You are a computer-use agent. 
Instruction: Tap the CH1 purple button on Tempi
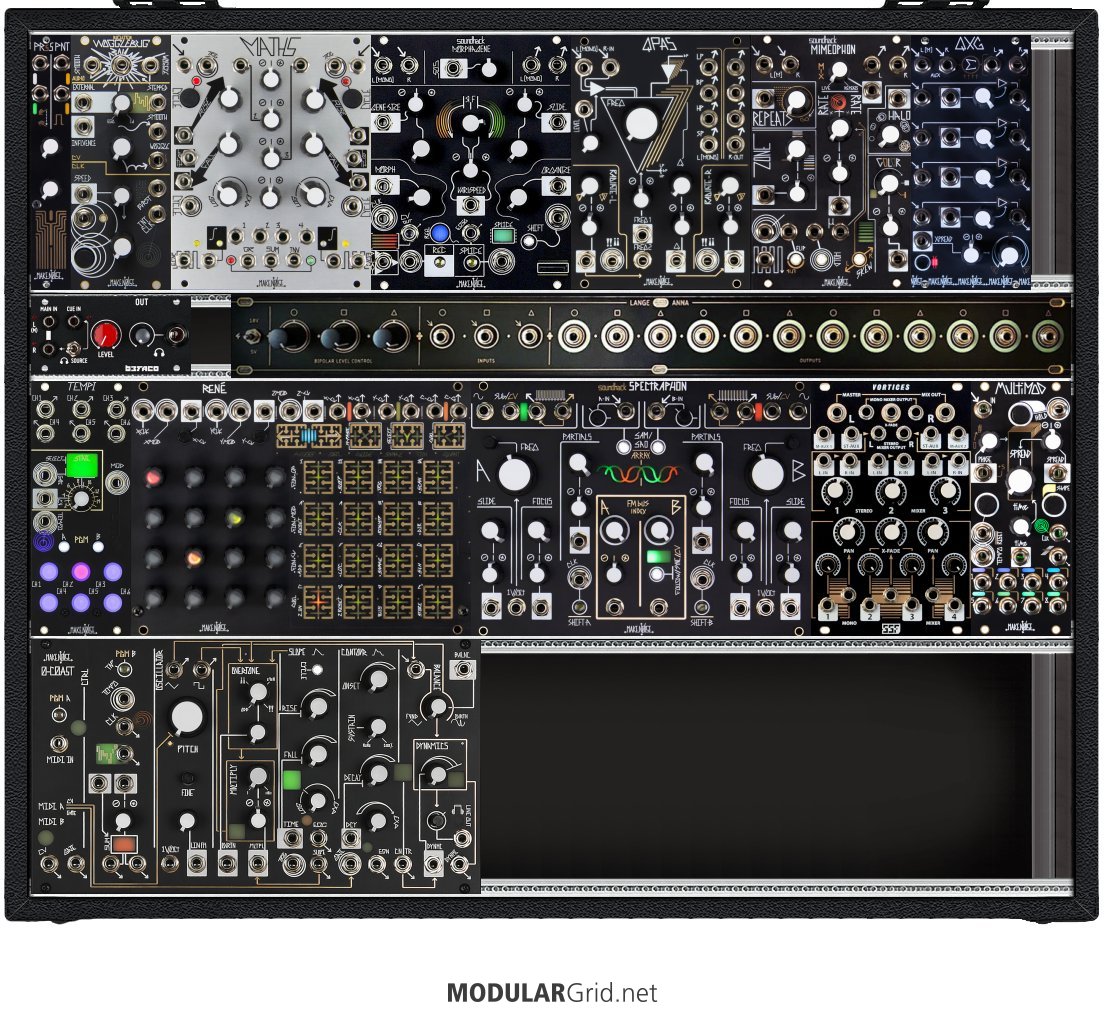tap(48, 570)
